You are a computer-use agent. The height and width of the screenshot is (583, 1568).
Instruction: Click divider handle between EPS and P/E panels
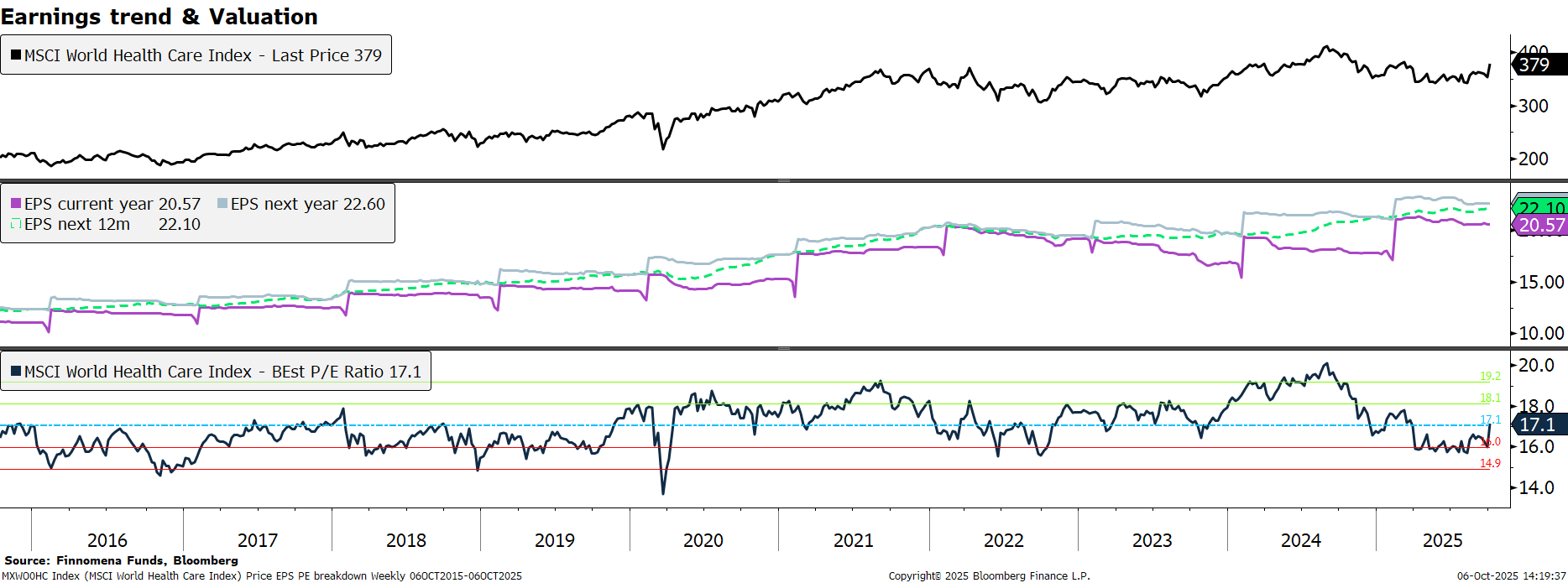click(783, 348)
